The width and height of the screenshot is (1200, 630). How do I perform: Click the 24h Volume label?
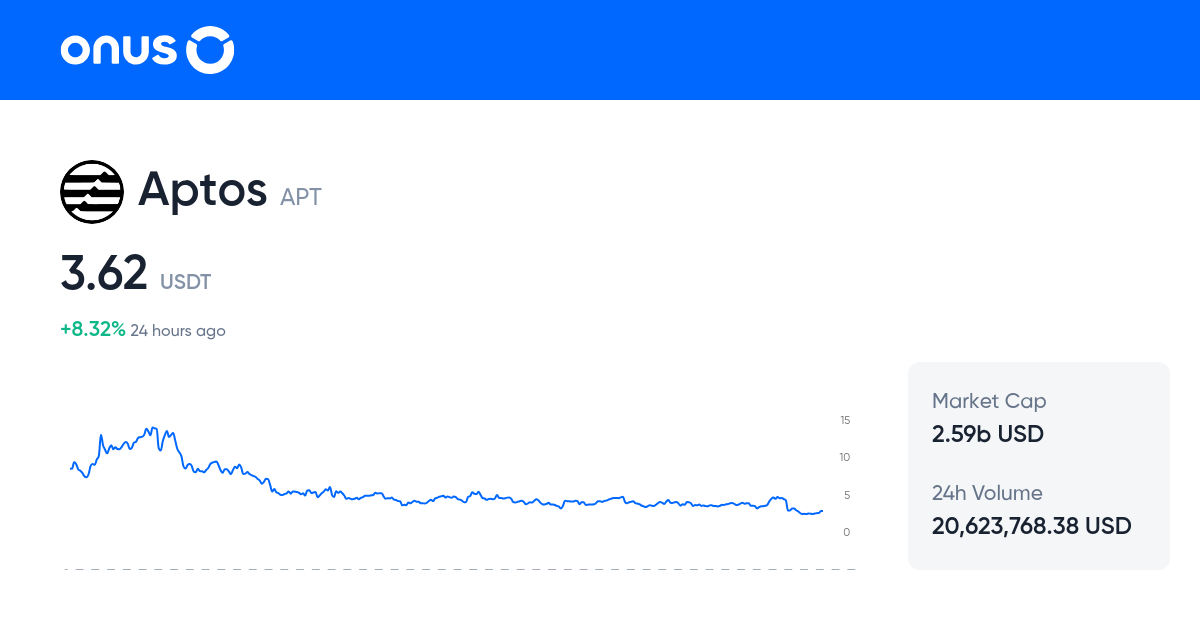pyautogui.click(x=987, y=493)
